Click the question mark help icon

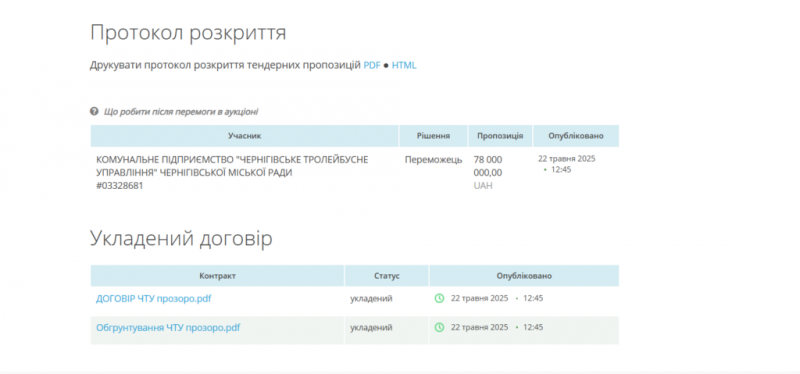point(94,111)
